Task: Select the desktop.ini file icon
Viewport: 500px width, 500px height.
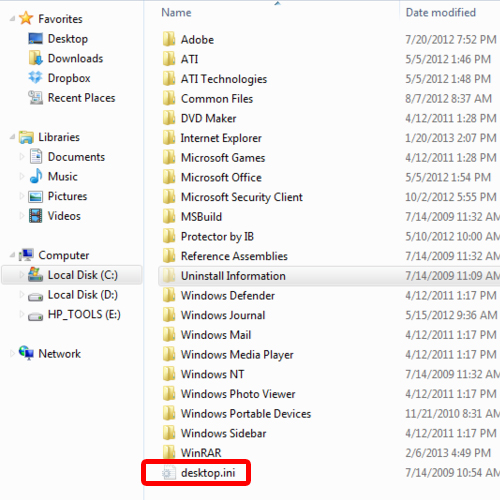Action: click(x=169, y=473)
